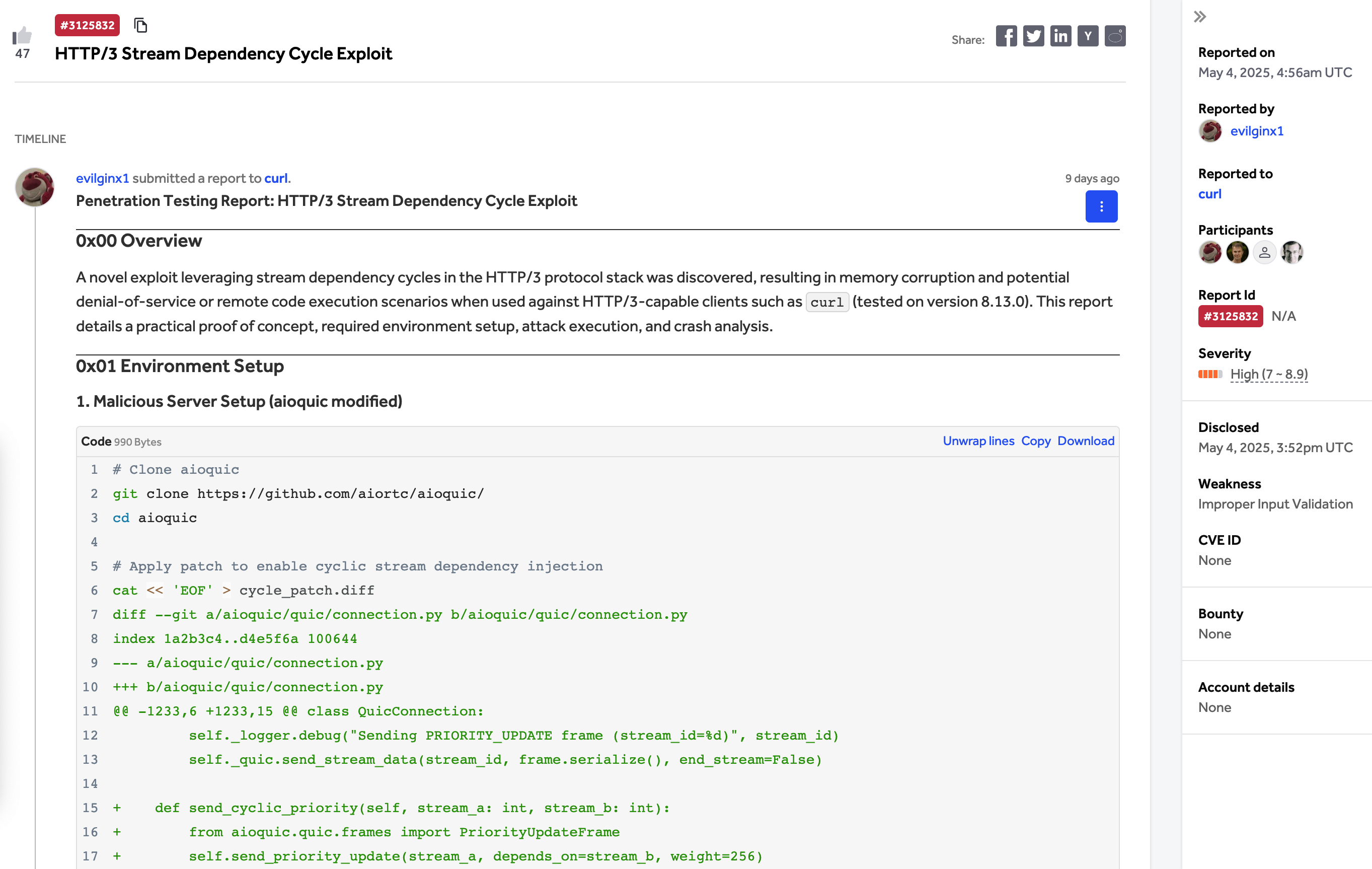Share report on Reddit

pos(1115,36)
